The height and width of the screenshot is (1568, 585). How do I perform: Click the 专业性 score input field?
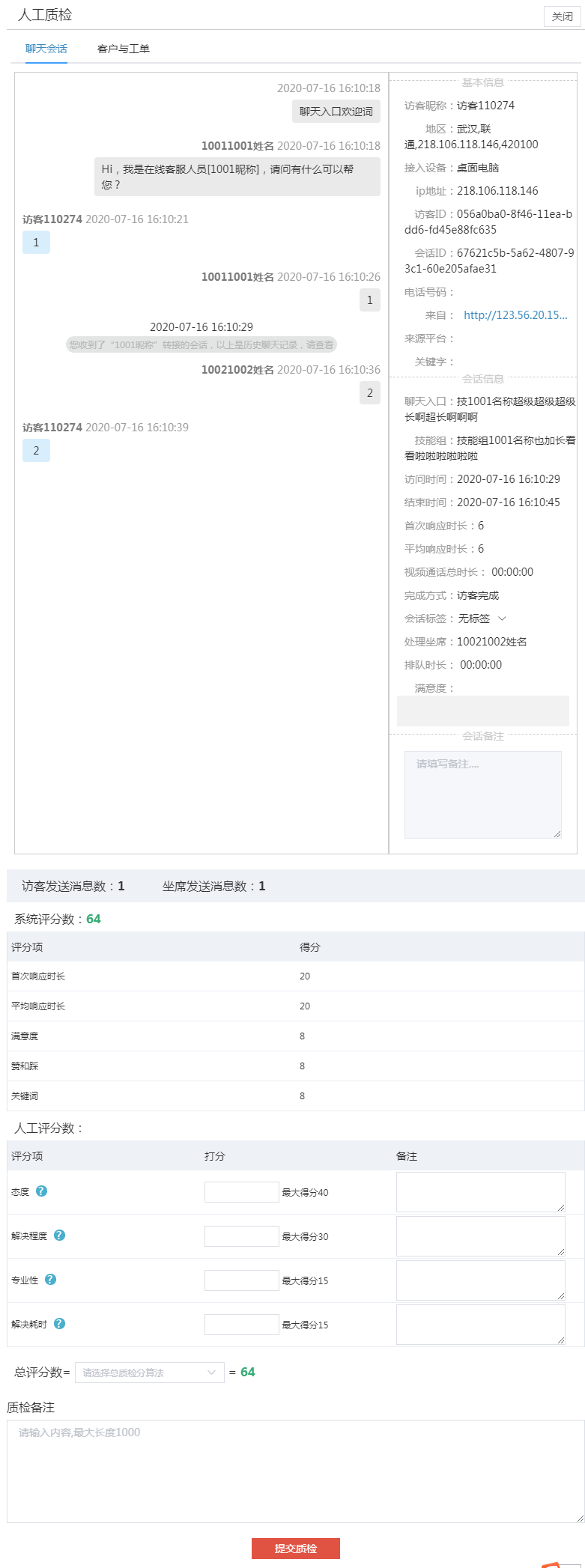[241, 1280]
